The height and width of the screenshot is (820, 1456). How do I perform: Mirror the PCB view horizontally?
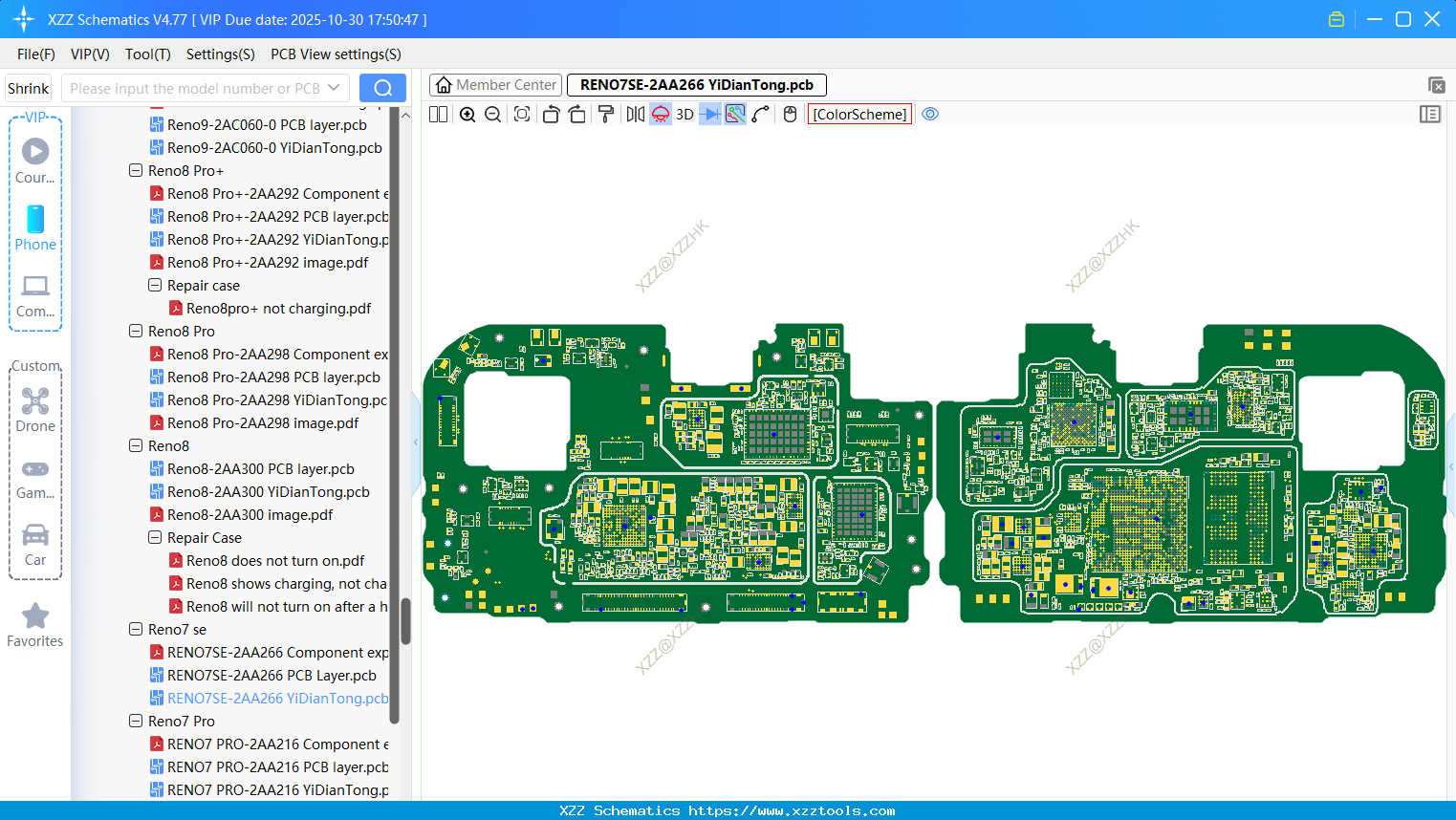coord(635,115)
